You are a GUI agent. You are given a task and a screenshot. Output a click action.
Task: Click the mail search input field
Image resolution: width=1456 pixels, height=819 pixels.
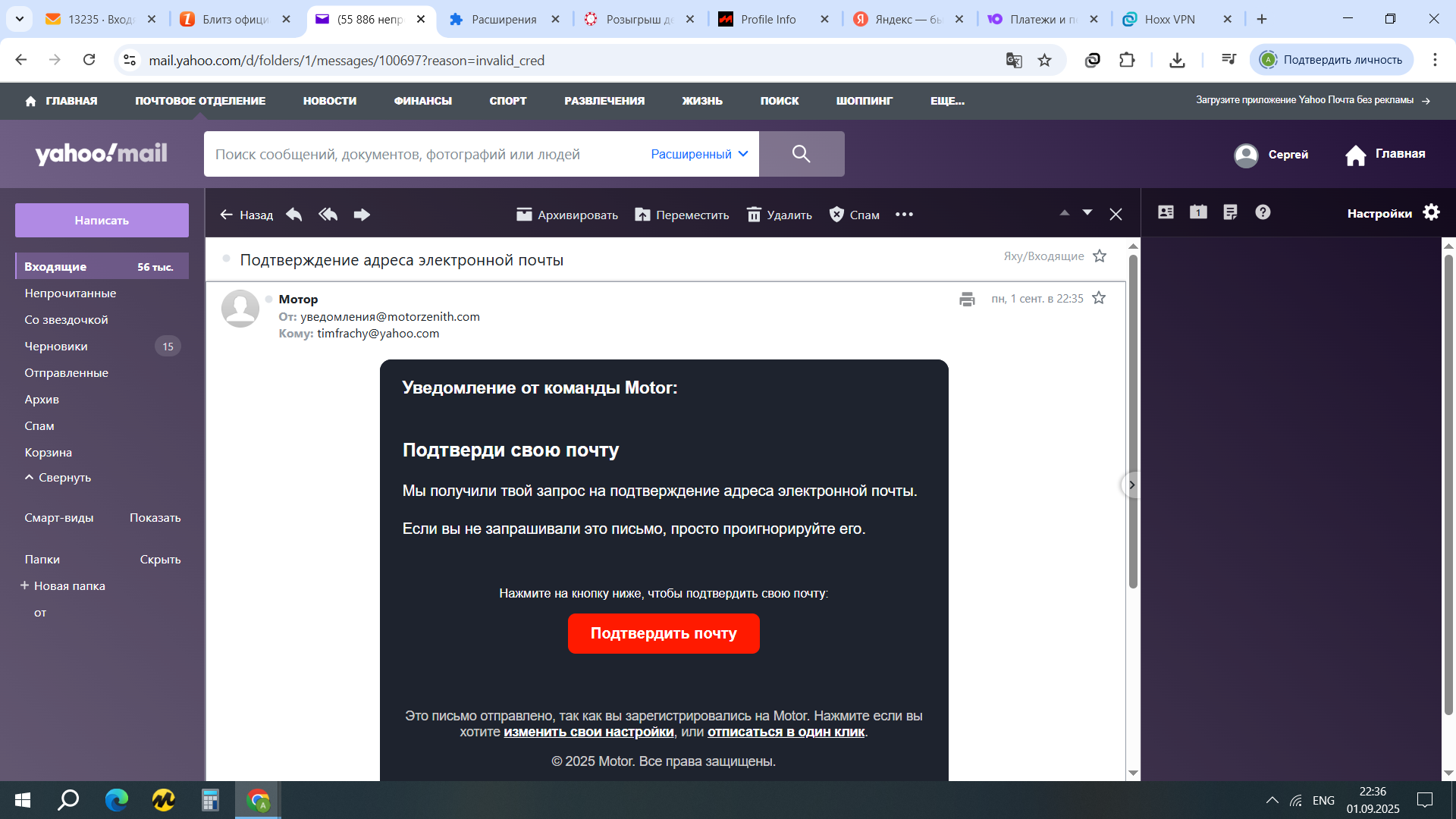coord(425,154)
